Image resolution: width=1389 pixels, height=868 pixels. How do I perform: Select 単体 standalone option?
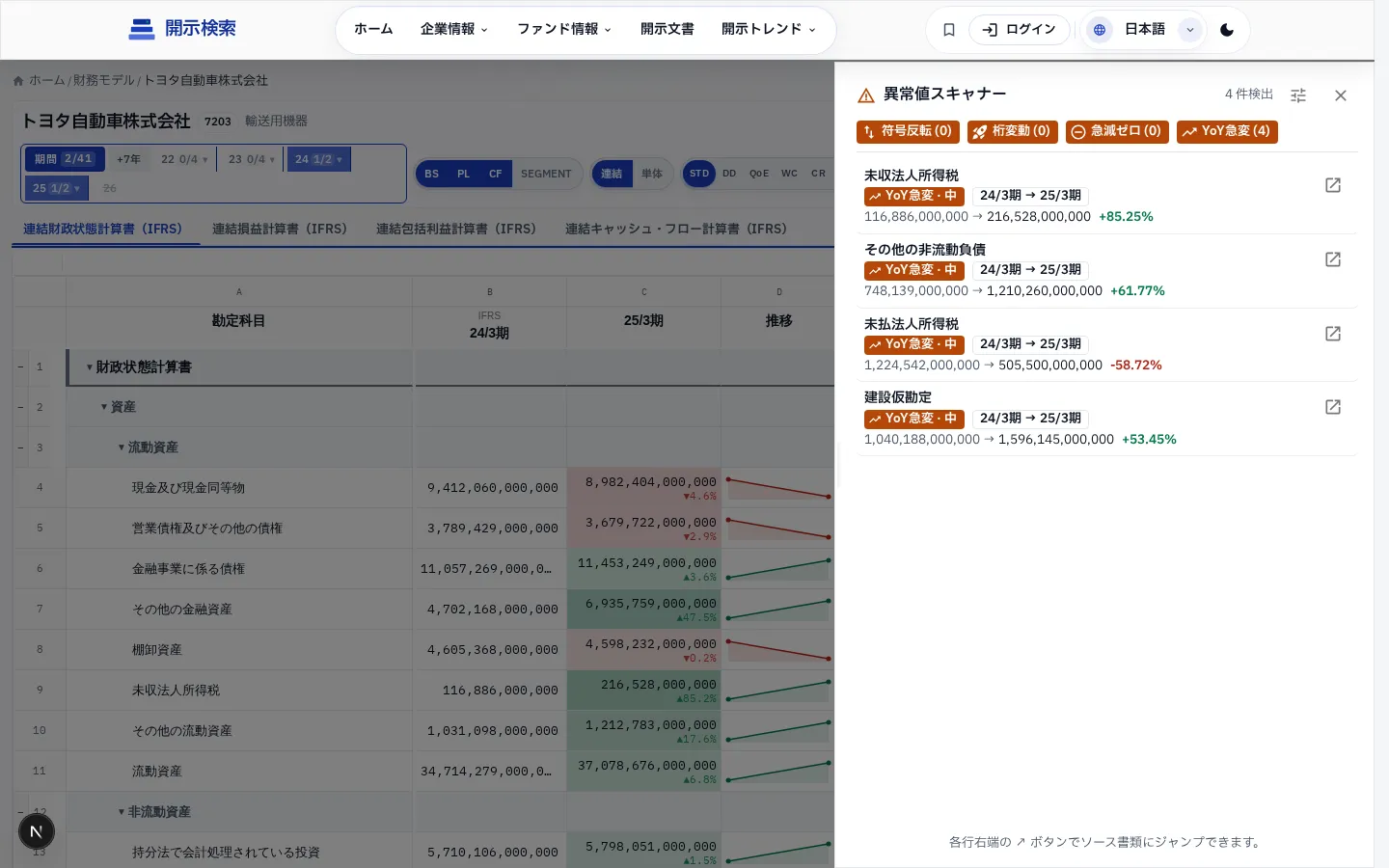pos(652,174)
